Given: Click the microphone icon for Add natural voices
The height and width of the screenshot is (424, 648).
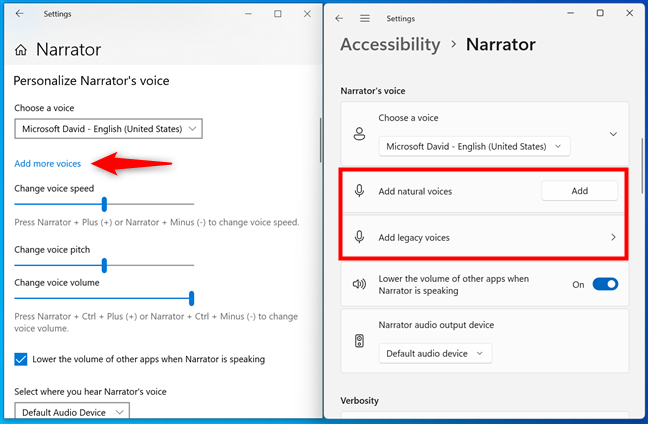Looking at the screenshot, I should coord(359,191).
